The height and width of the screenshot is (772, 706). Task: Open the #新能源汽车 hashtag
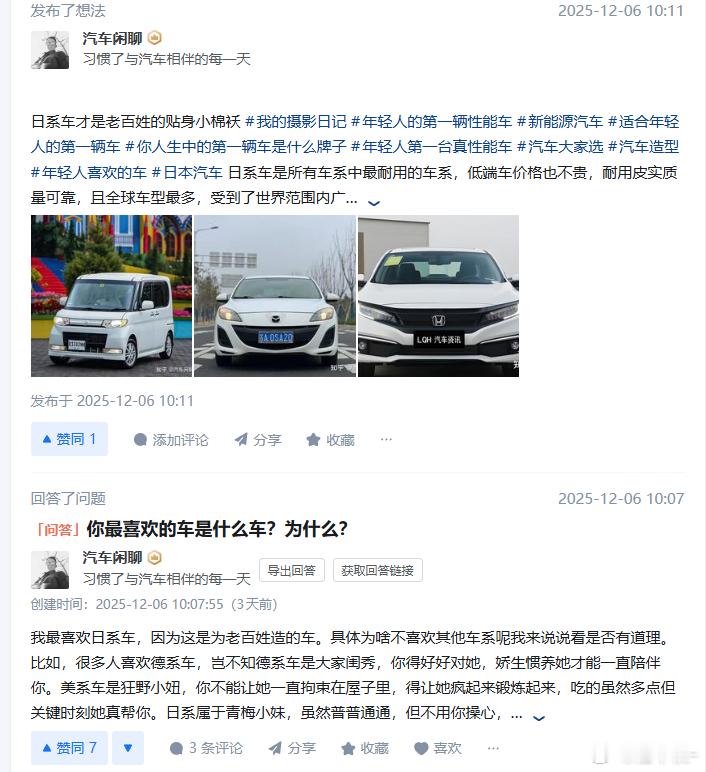(560, 122)
